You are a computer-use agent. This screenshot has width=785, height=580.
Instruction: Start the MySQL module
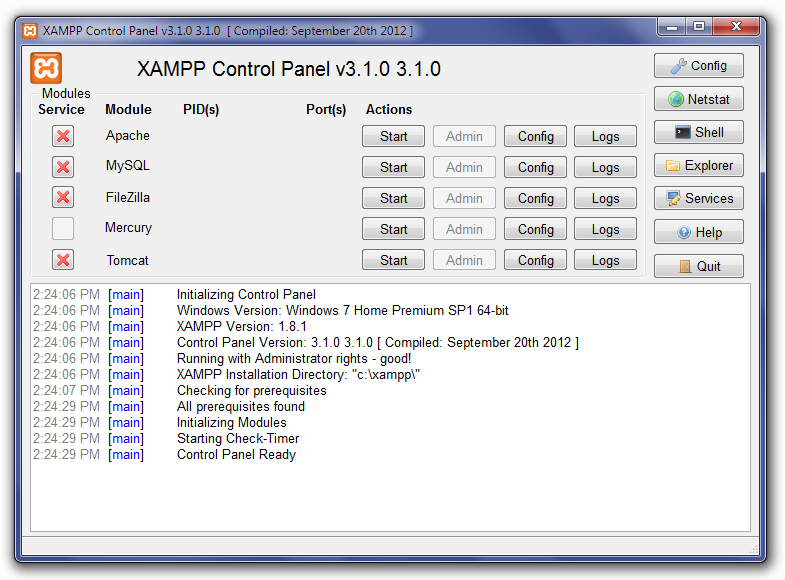click(x=394, y=167)
